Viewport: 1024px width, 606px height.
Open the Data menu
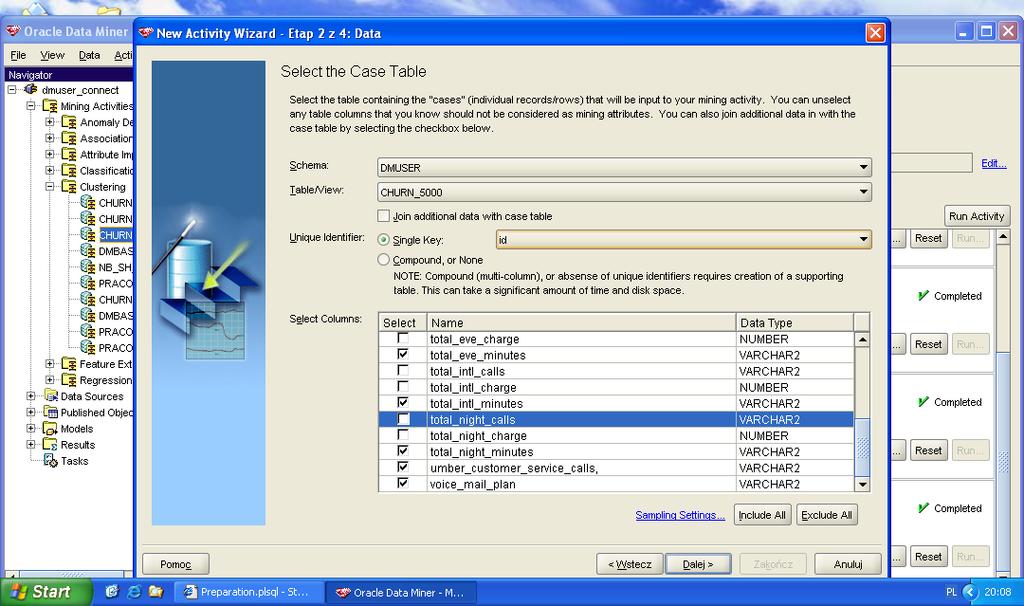click(89, 55)
